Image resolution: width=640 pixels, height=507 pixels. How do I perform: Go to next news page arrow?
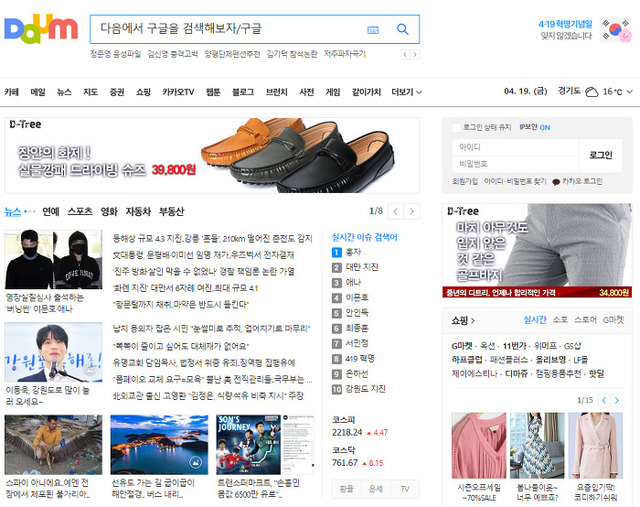pyautogui.click(x=412, y=211)
